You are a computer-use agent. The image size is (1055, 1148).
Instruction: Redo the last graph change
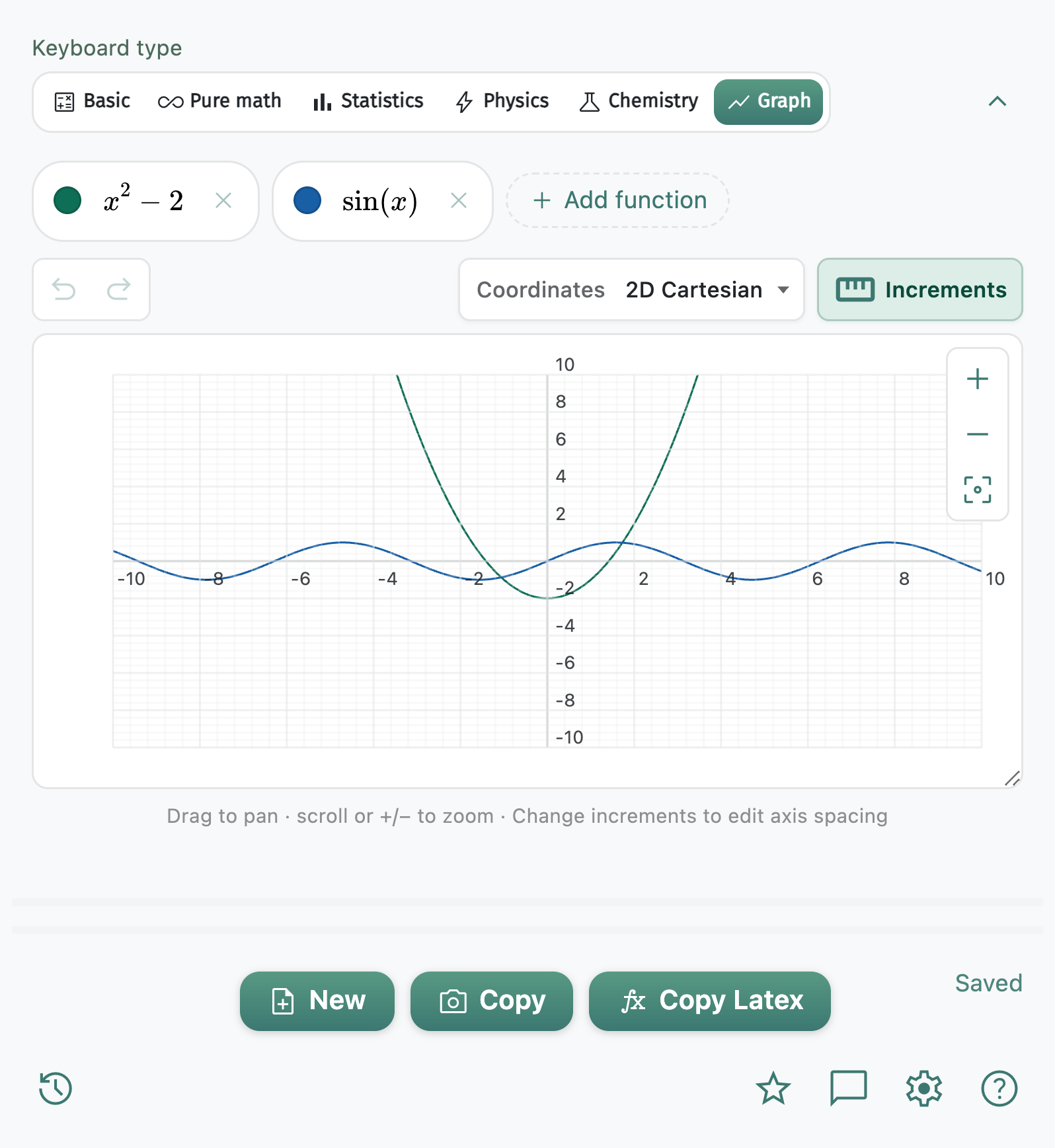pyautogui.click(x=119, y=289)
